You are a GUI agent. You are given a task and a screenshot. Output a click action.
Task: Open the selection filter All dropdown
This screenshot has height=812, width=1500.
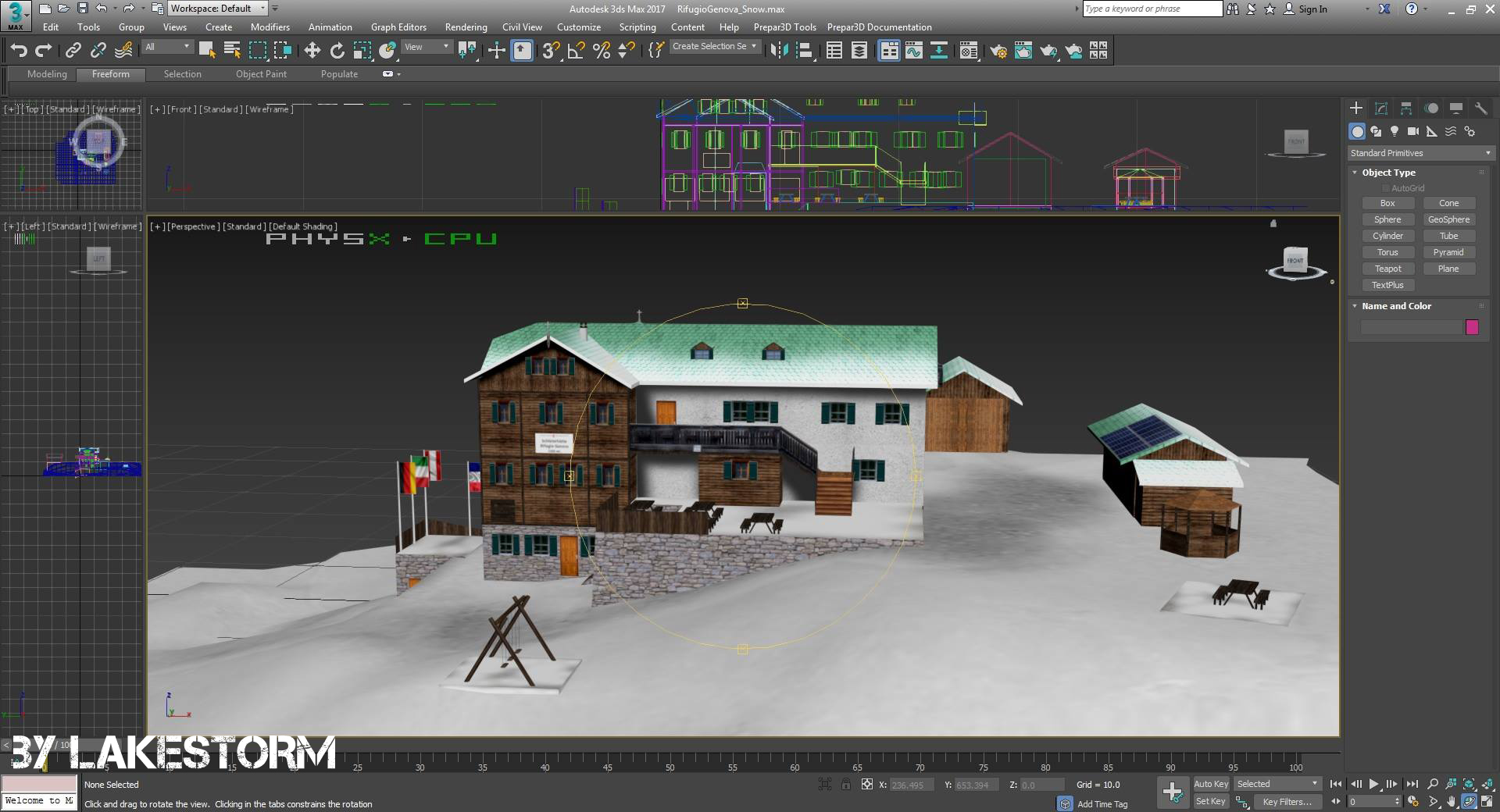(x=167, y=47)
